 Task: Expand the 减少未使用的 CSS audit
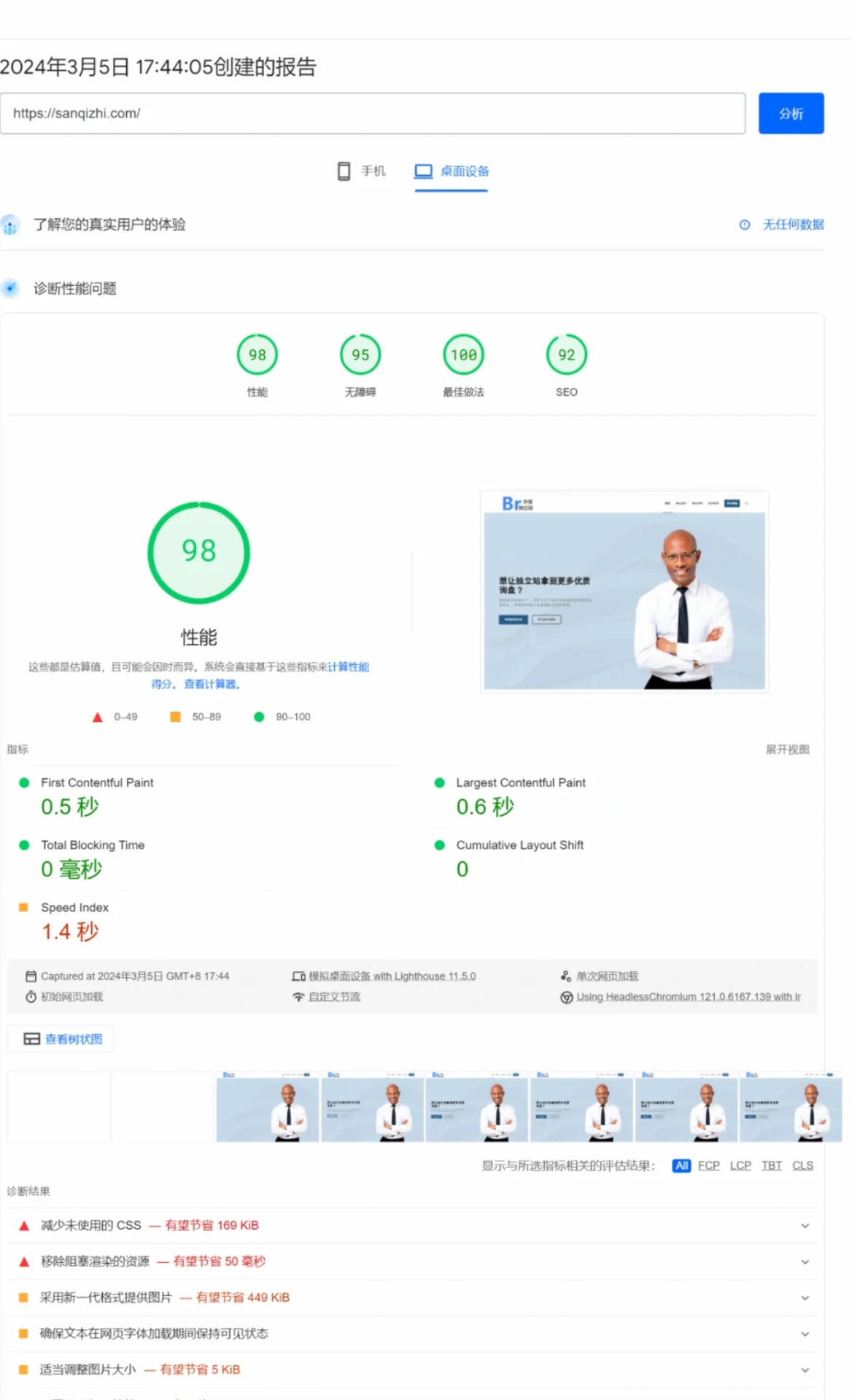805,1226
